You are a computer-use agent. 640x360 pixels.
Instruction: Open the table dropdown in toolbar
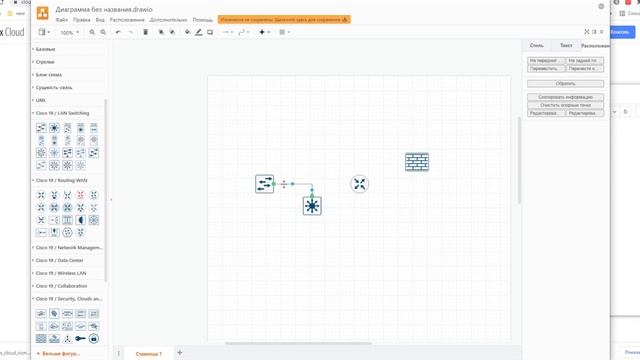(x=284, y=32)
